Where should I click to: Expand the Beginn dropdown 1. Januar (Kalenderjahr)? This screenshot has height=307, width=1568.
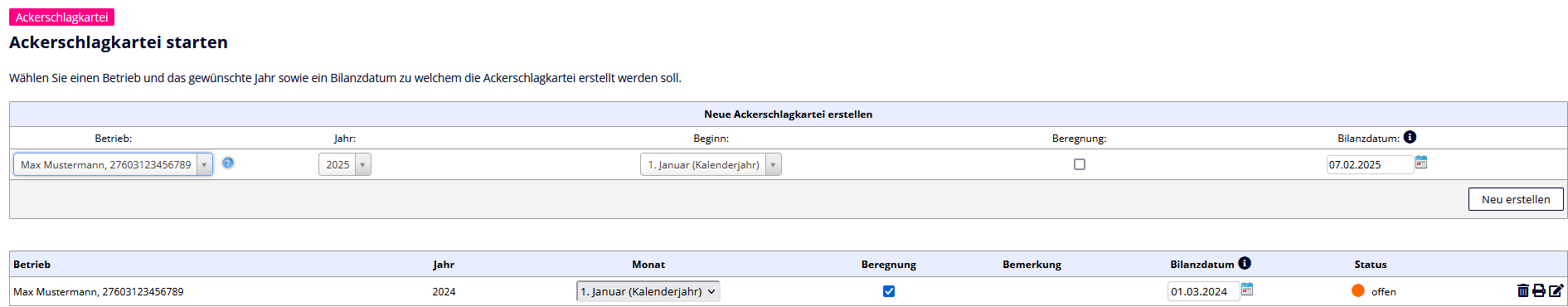pos(711,164)
